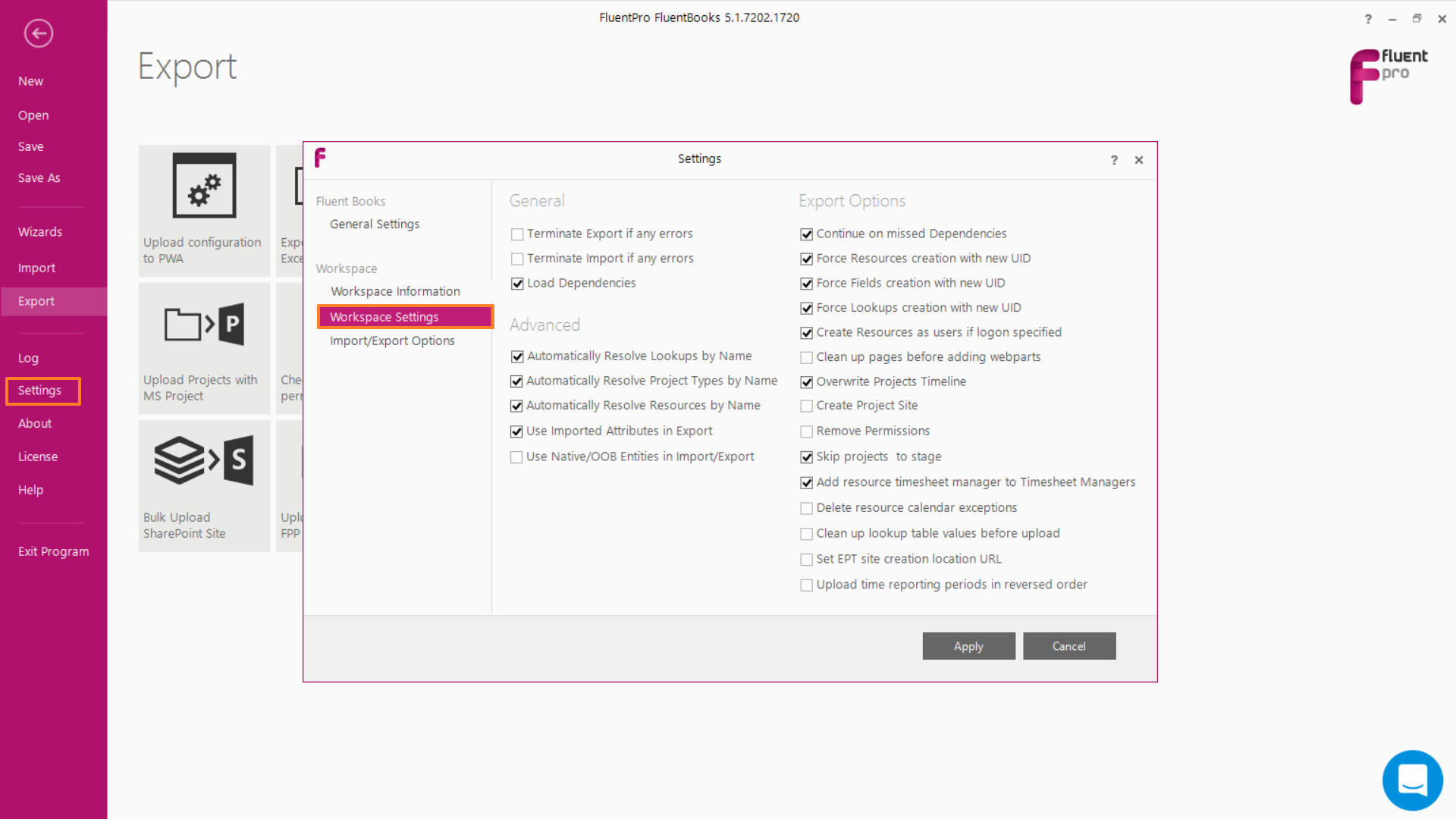Check the Remove Permissions box

tap(807, 431)
